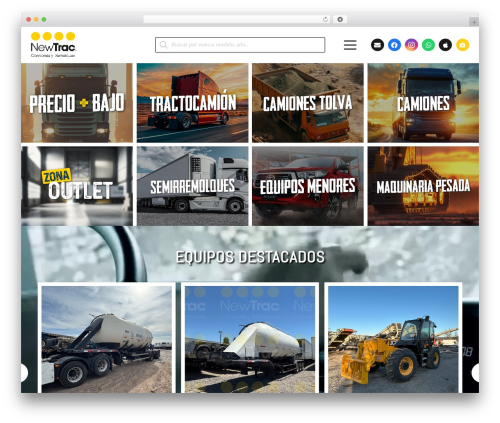Click the browser reload icon
The image size is (500, 423).
pos(325,19)
